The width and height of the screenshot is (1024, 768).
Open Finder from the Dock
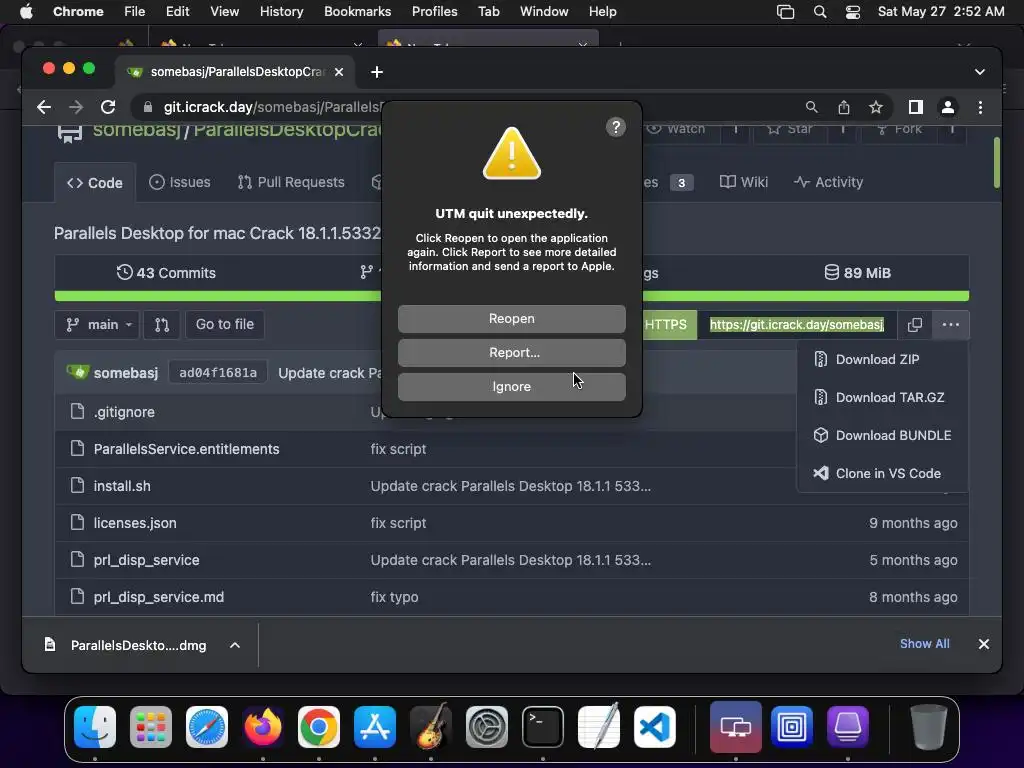click(95, 727)
